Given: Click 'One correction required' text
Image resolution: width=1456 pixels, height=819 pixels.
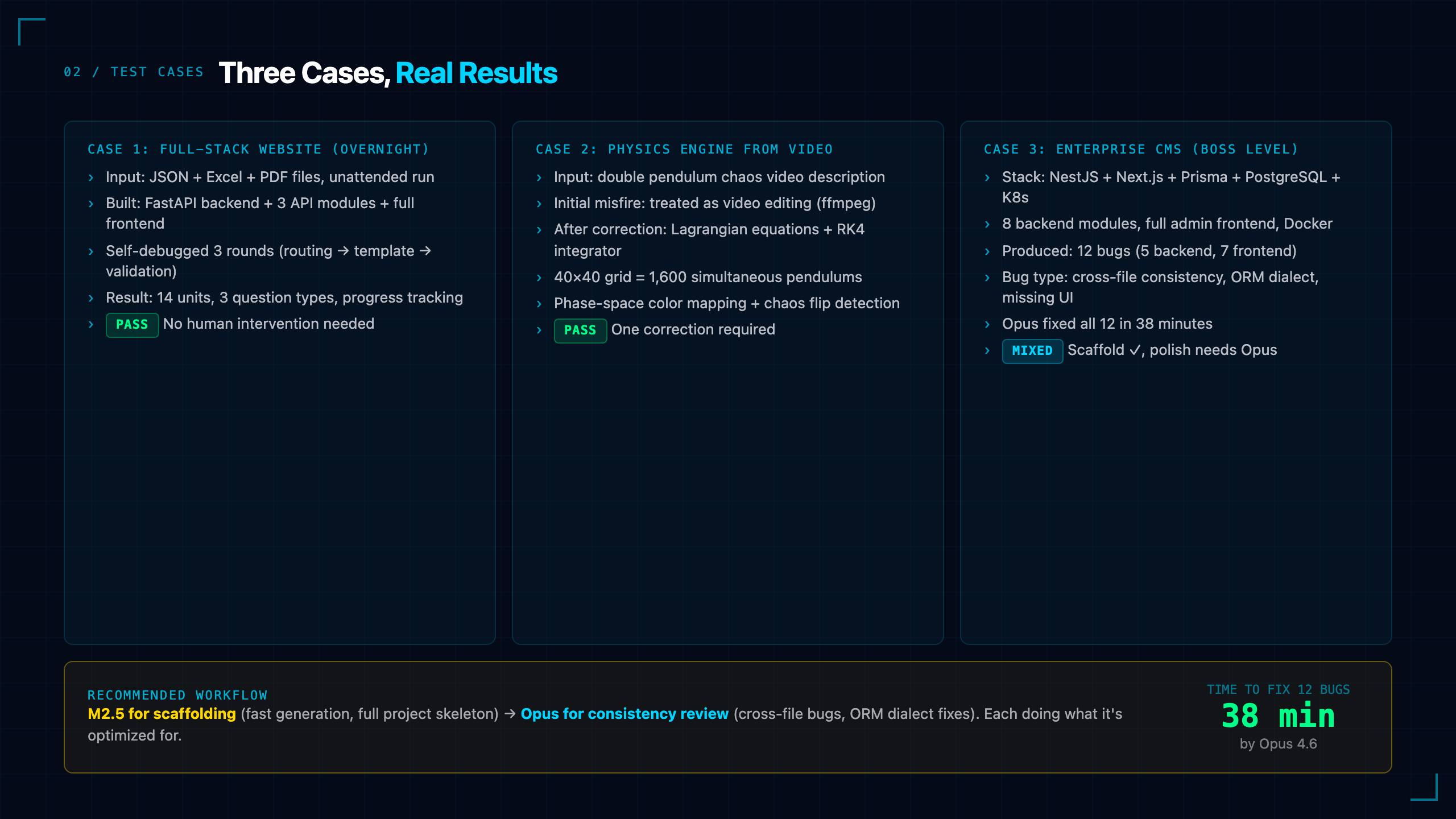Looking at the screenshot, I should [693, 329].
